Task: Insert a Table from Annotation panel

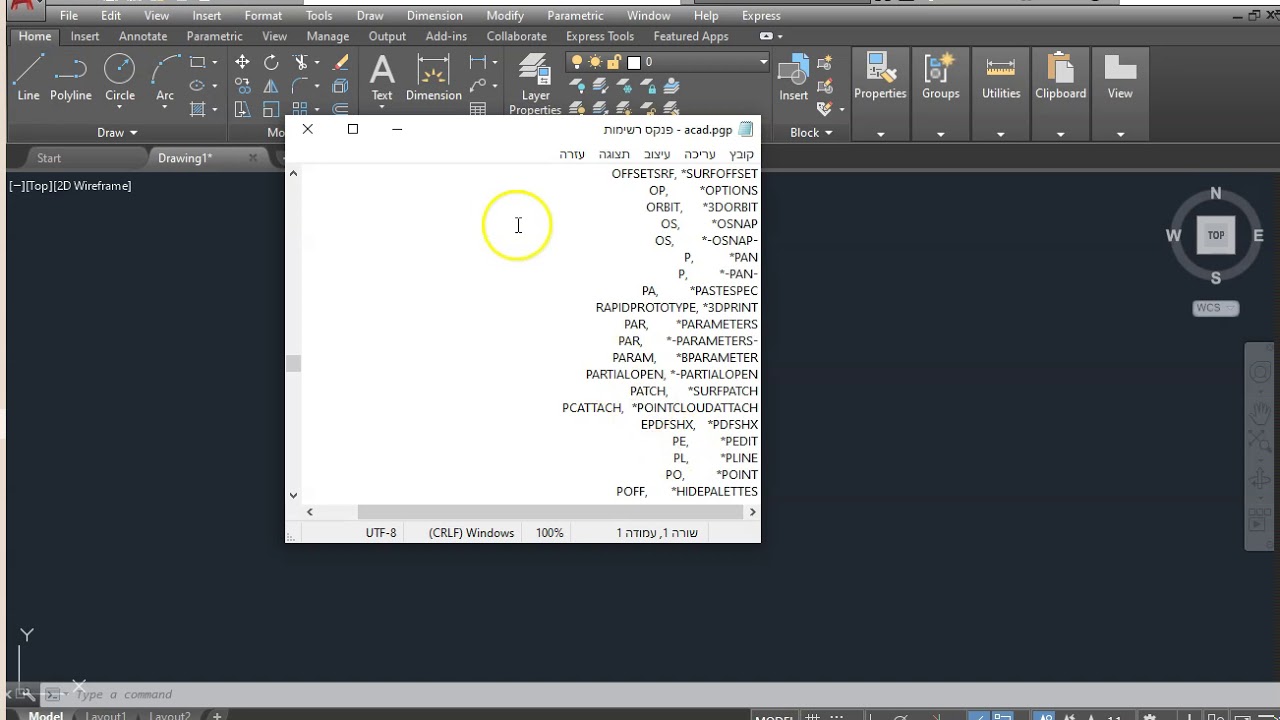Action: (x=478, y=109)
